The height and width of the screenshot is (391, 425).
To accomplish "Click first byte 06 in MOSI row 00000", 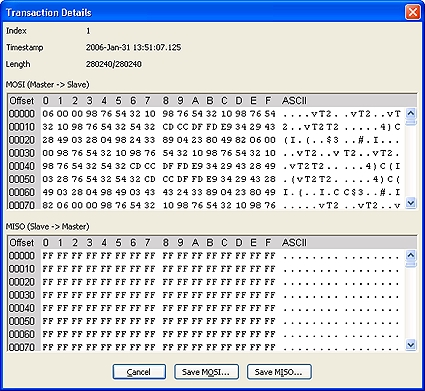I will tap(48, 114).
